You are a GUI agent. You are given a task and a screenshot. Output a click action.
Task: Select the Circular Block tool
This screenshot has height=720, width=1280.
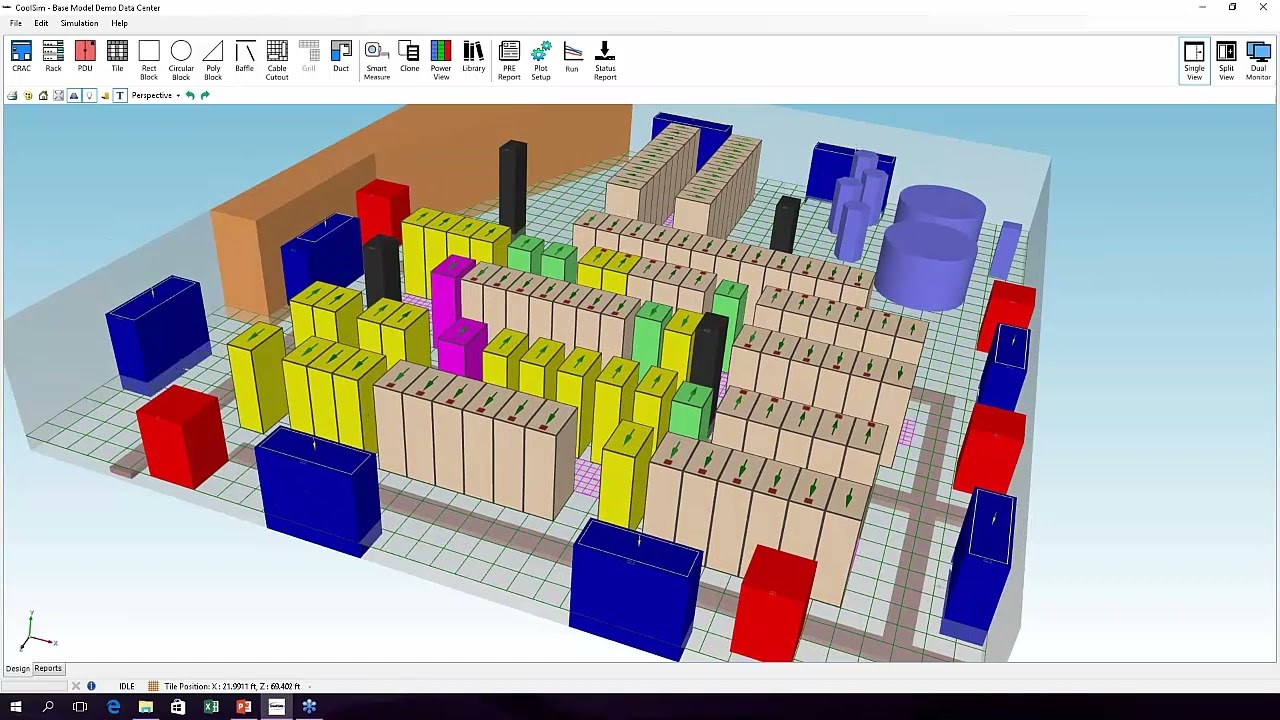click(181, 61)
